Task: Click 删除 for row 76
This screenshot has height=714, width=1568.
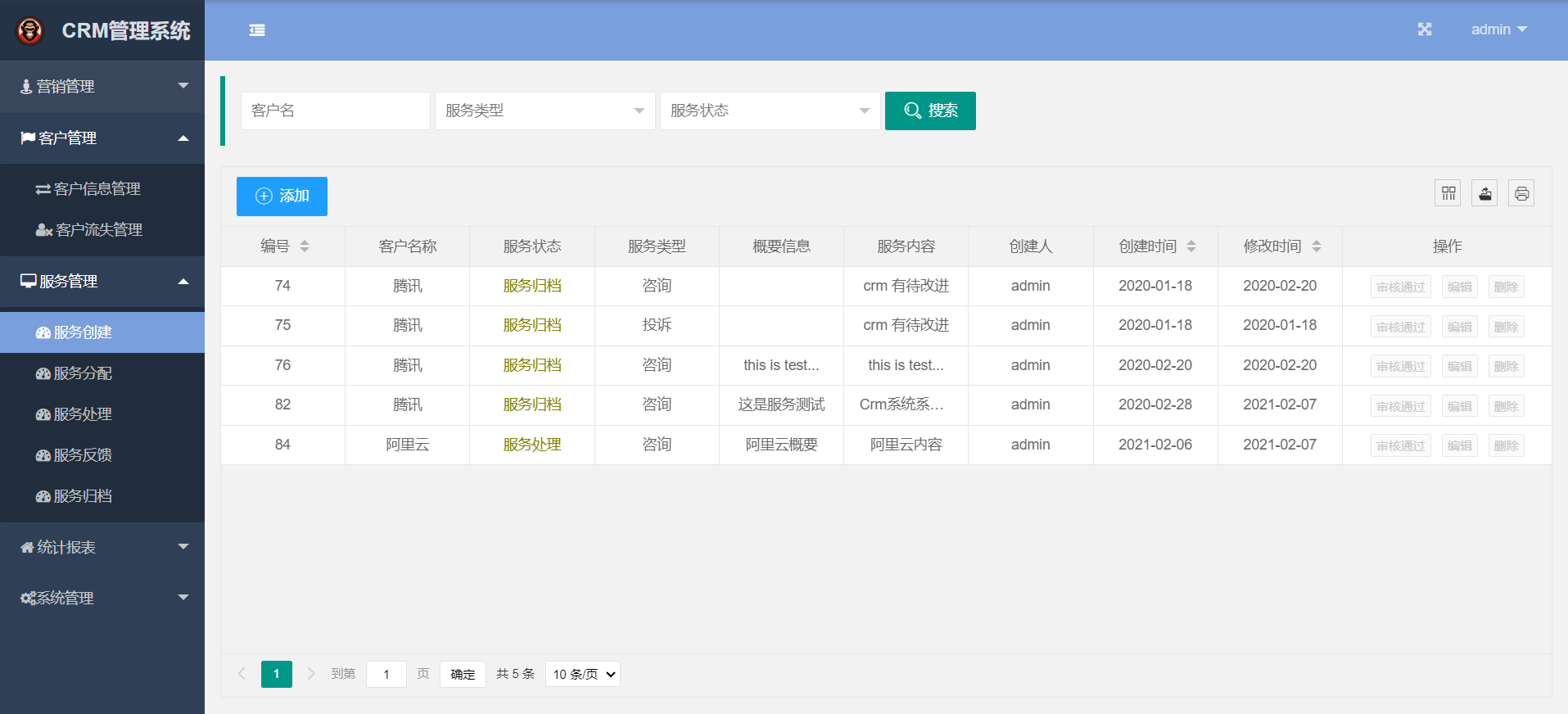Action: coord(1506,366)
